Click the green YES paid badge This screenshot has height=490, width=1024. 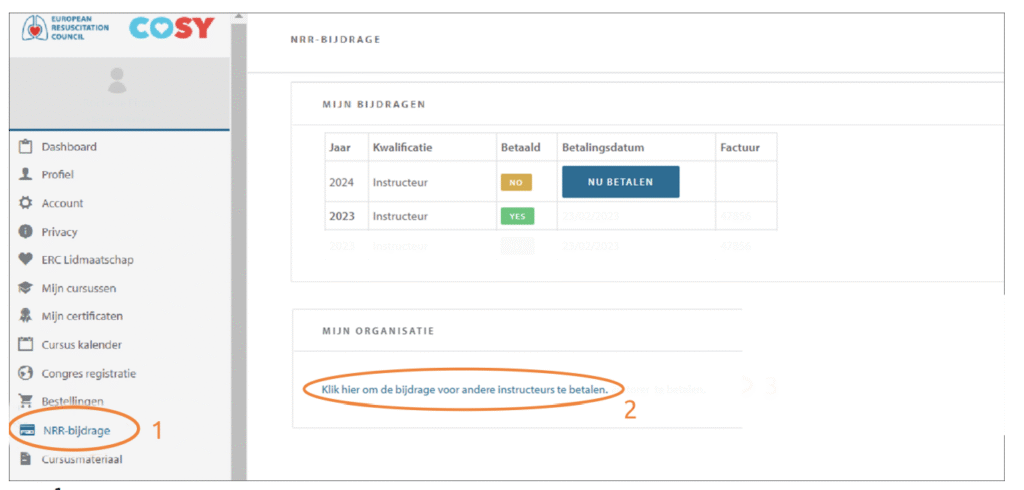516,216
